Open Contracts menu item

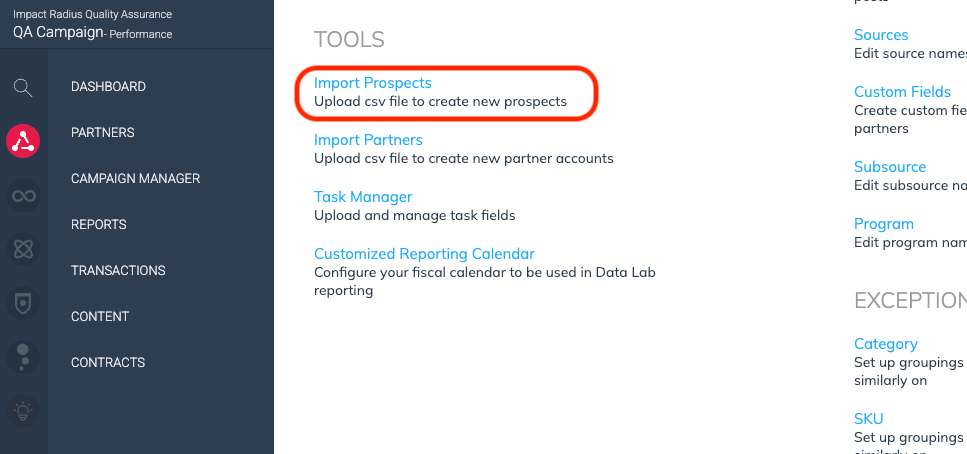(108, 363)
